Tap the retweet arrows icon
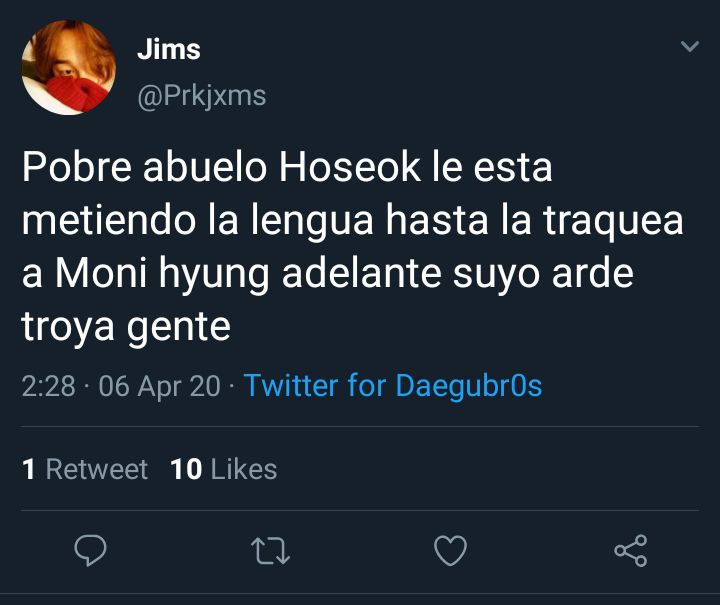Image resolution: width=720 pixels, height=605 pixels. pyautogui.click(x=270, y=551)
